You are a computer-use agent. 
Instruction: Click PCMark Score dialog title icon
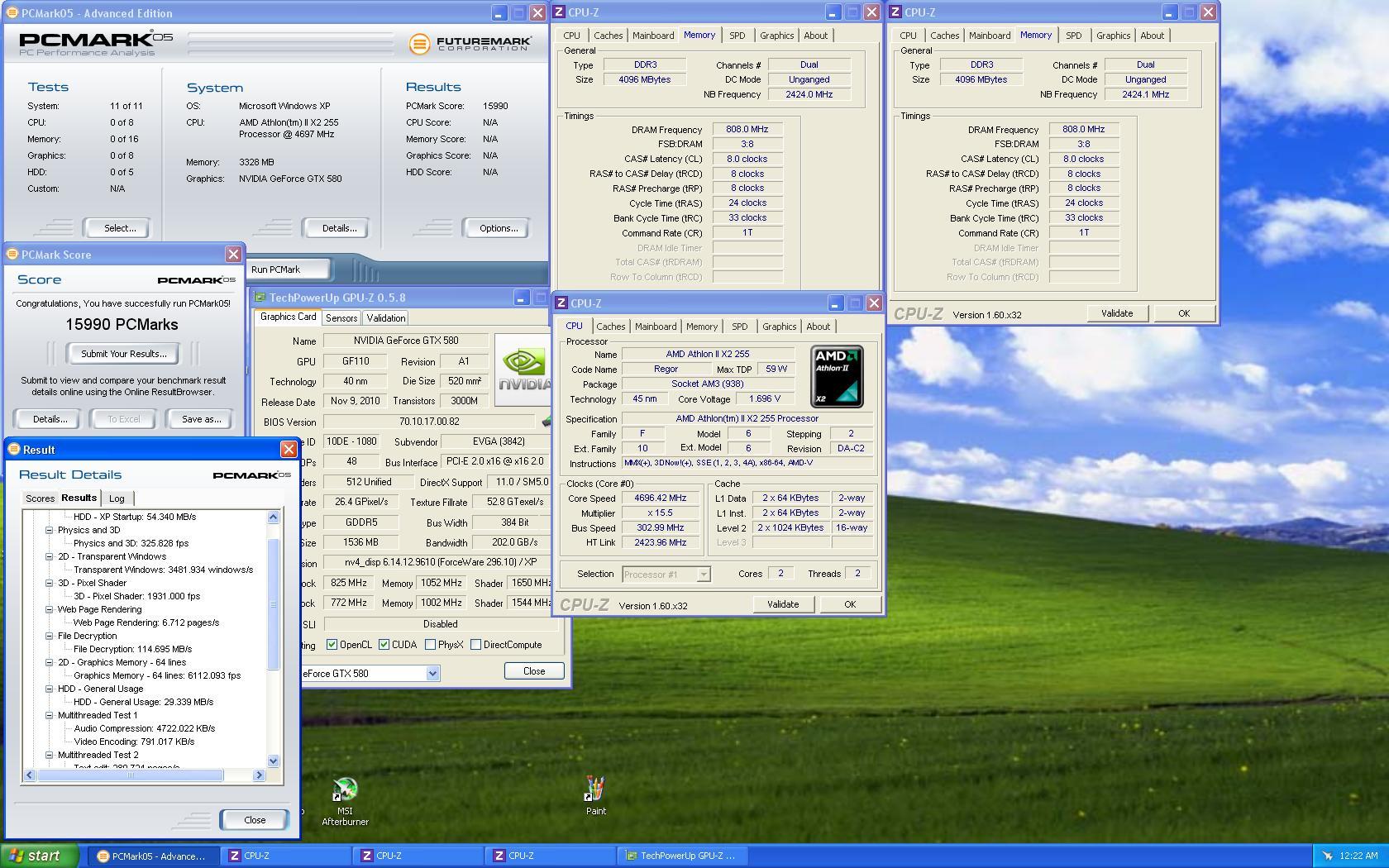tap(12, 255)
